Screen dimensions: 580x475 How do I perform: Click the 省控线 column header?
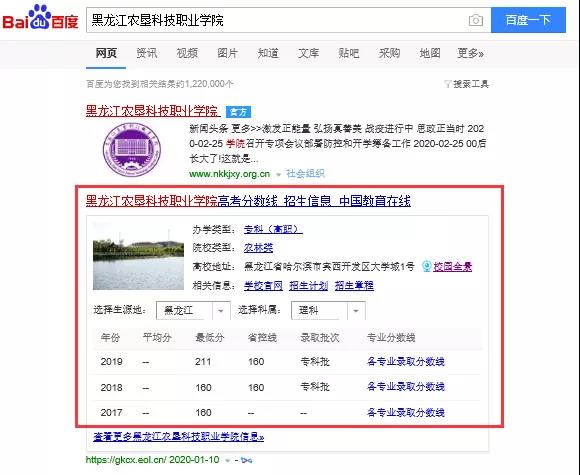click(x=262, y=337)
